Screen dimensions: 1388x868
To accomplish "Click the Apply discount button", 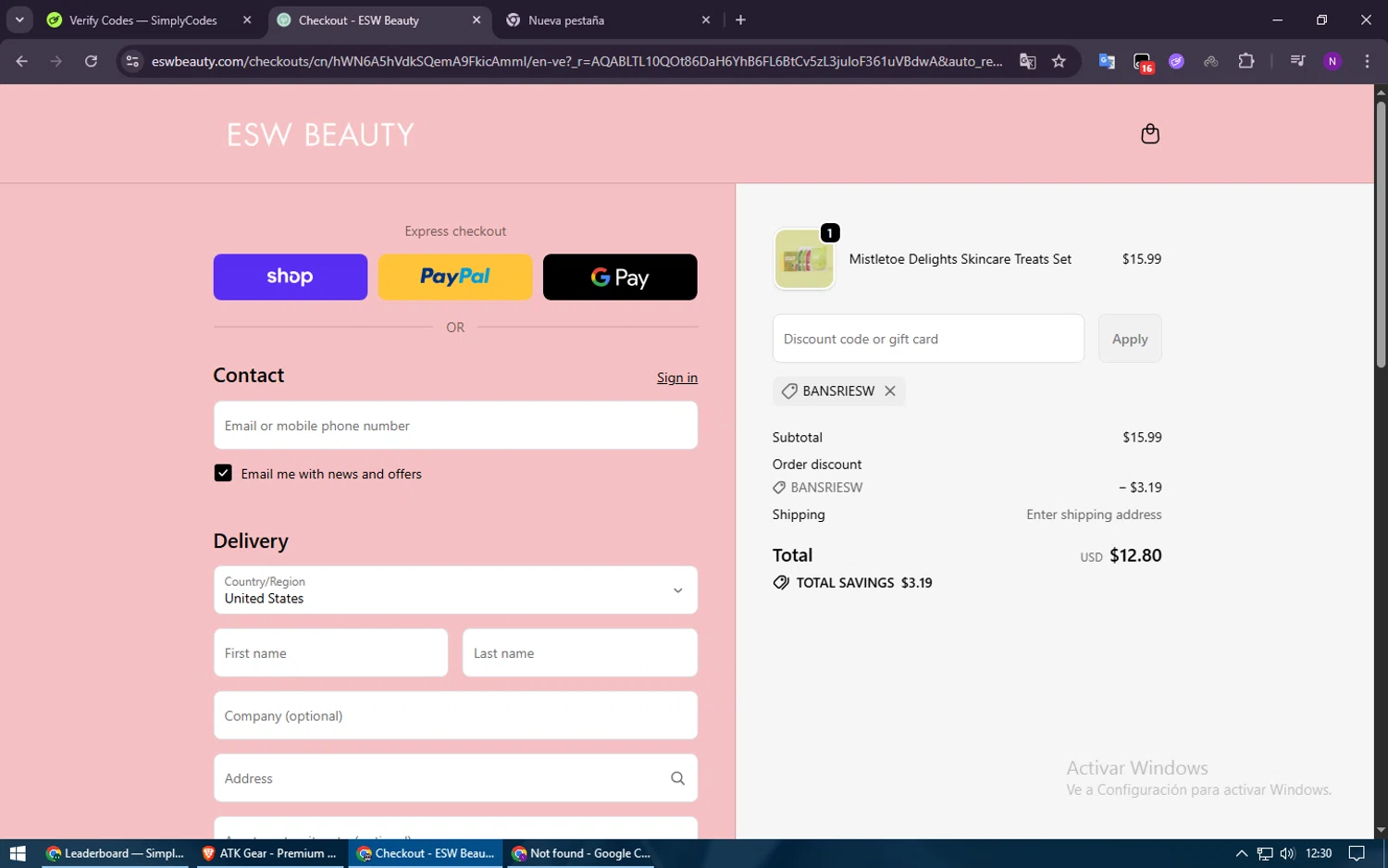I will coord(1130,339).
